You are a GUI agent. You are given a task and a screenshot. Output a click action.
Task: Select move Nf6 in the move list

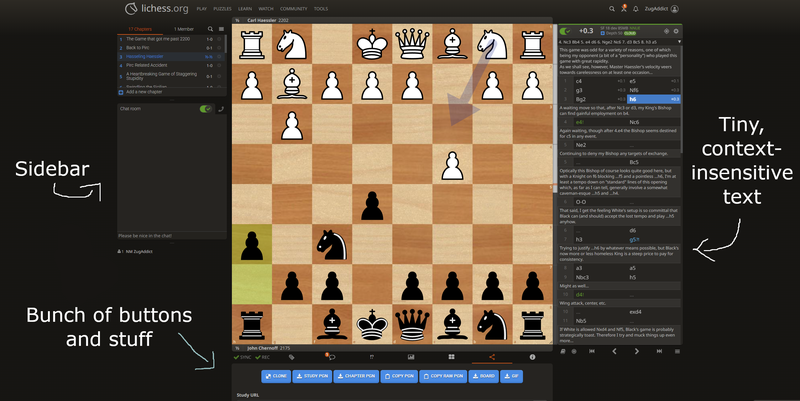pyautogui.click(x=653, y=90)
